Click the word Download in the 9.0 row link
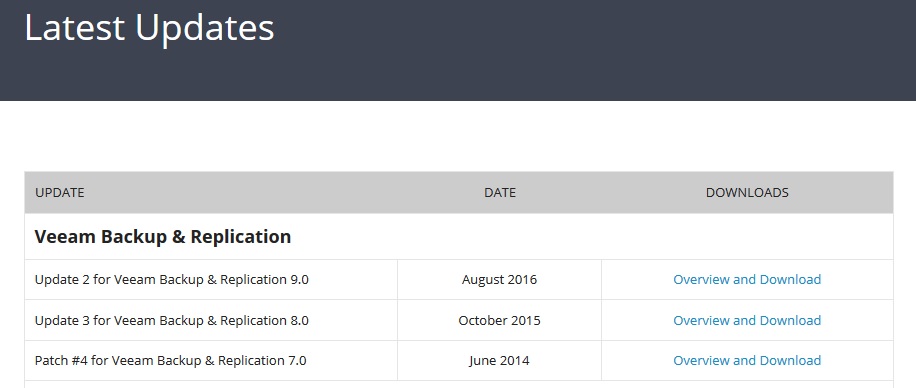 pyautogui.click(x=790, y=279)
